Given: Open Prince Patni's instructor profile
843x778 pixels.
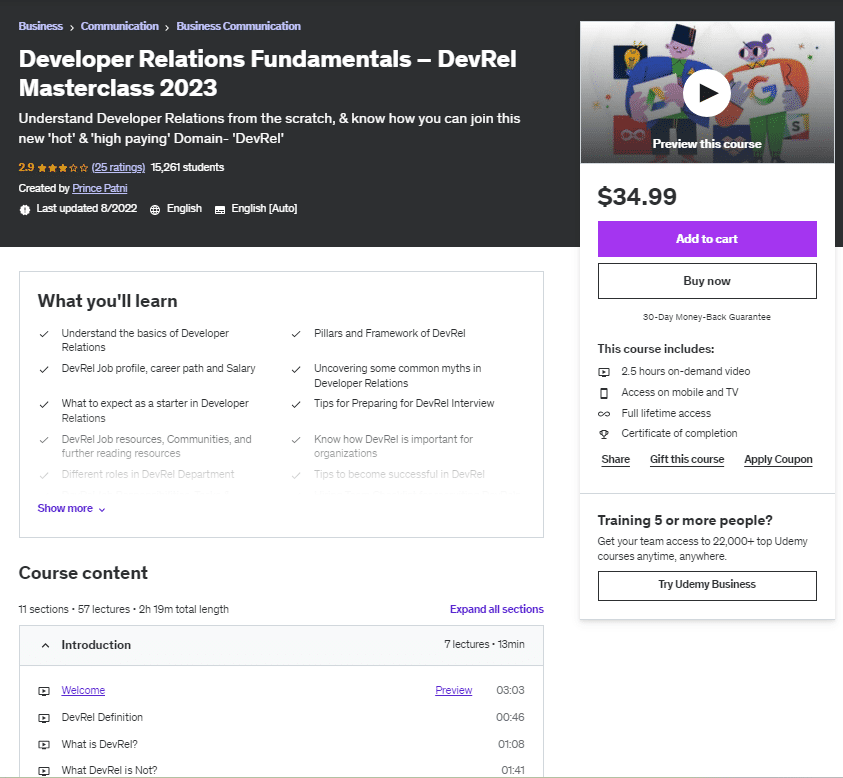Looking at the screenshot, I should point(99,188).
